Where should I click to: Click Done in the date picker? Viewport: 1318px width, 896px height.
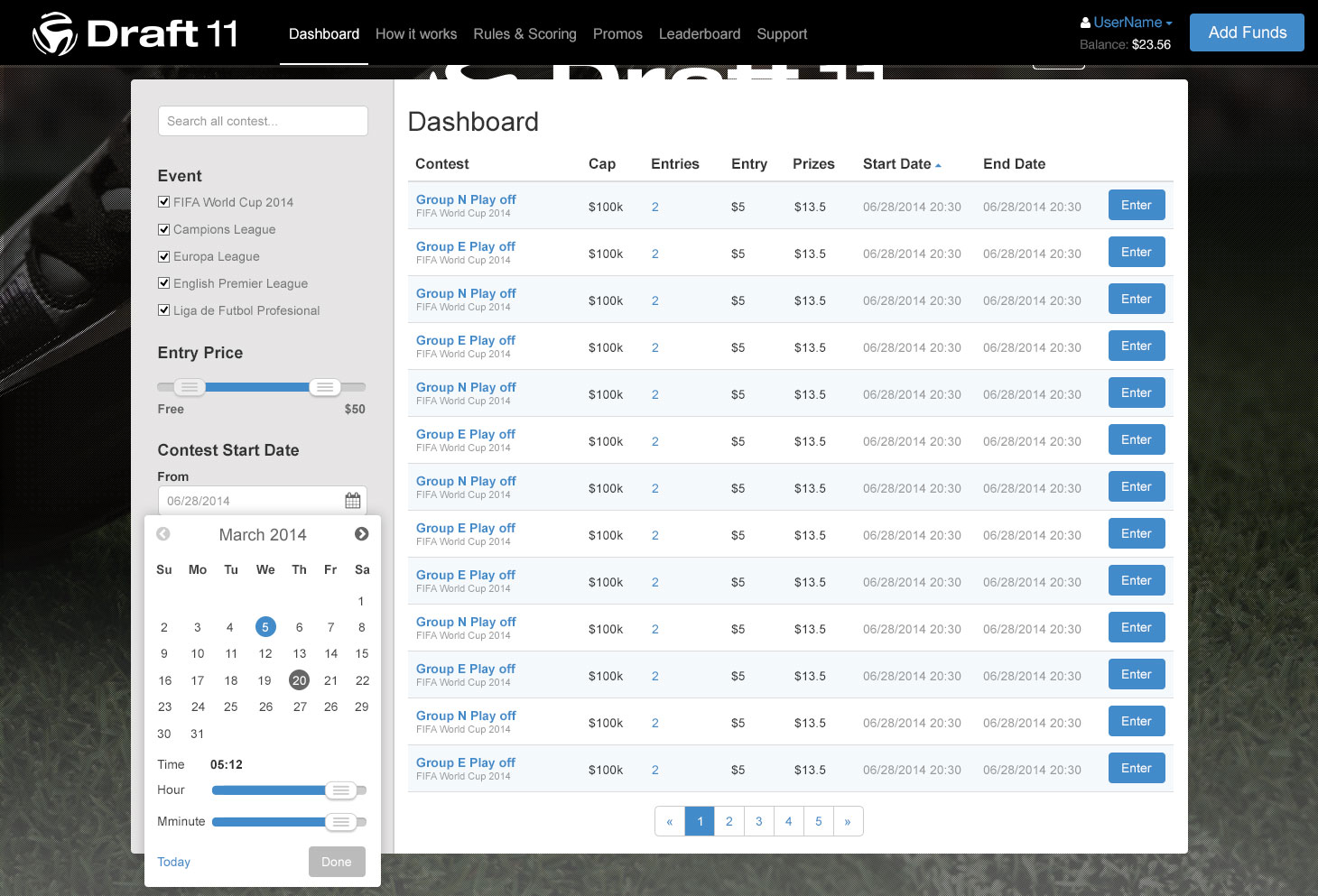pyautogui.click(x=337, y=862)
